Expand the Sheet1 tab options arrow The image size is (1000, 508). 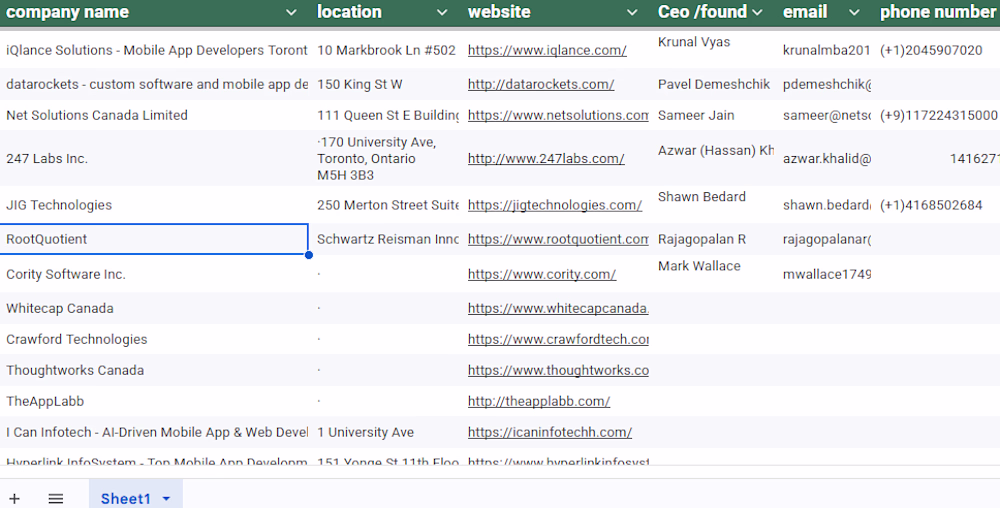[166, 498]
